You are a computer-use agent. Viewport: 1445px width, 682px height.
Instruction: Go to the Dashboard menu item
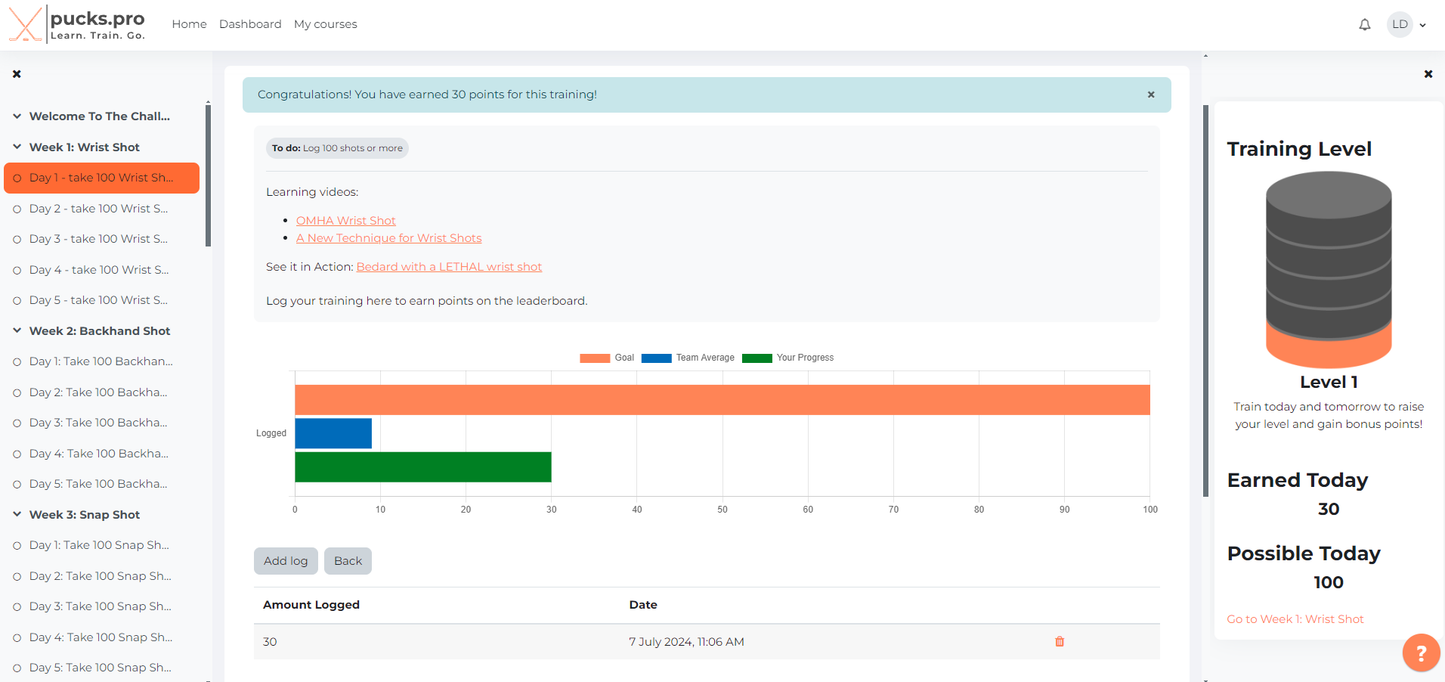coord(250,24)
